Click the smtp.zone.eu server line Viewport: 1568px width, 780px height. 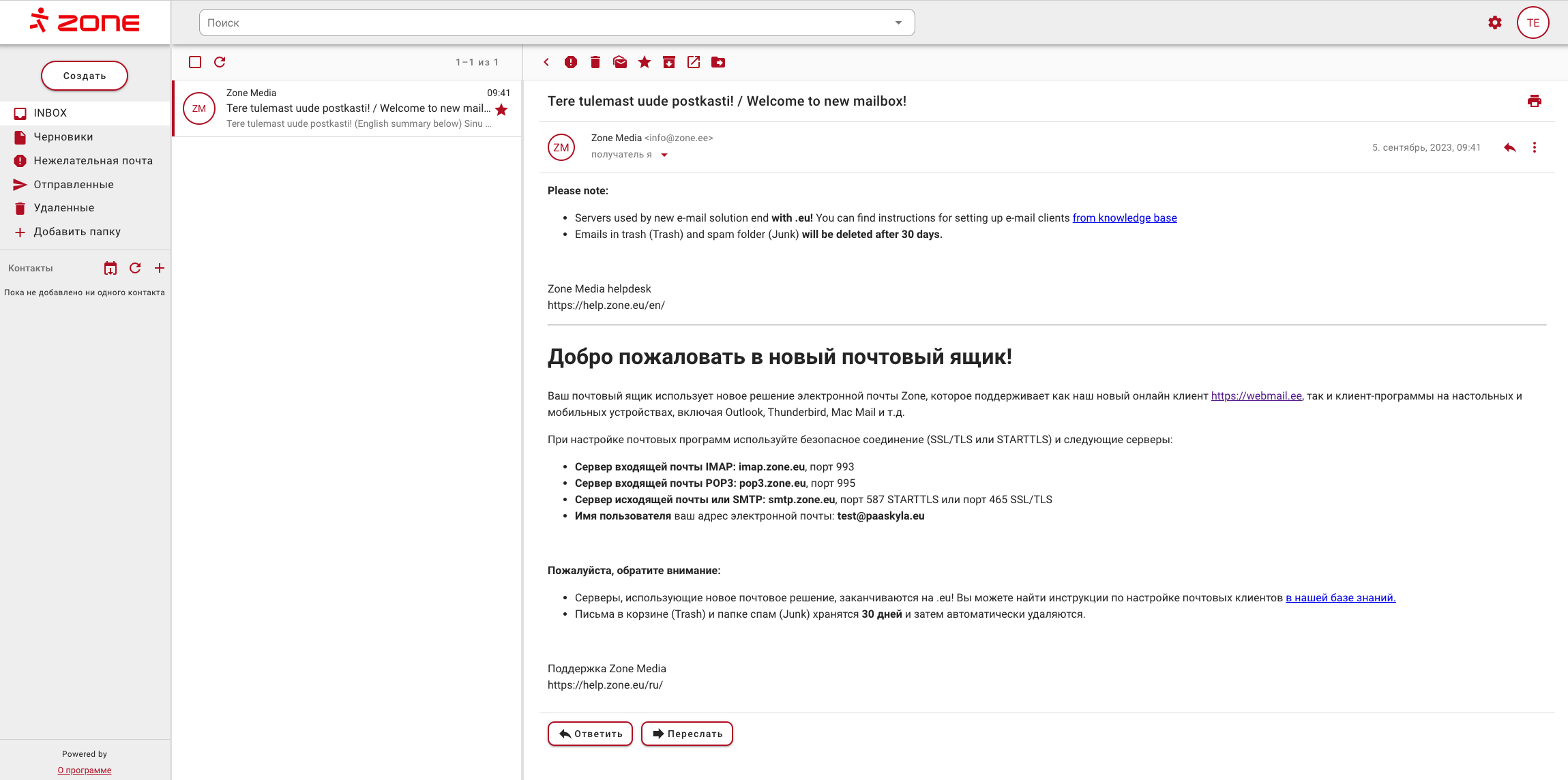tap(813, 500)
